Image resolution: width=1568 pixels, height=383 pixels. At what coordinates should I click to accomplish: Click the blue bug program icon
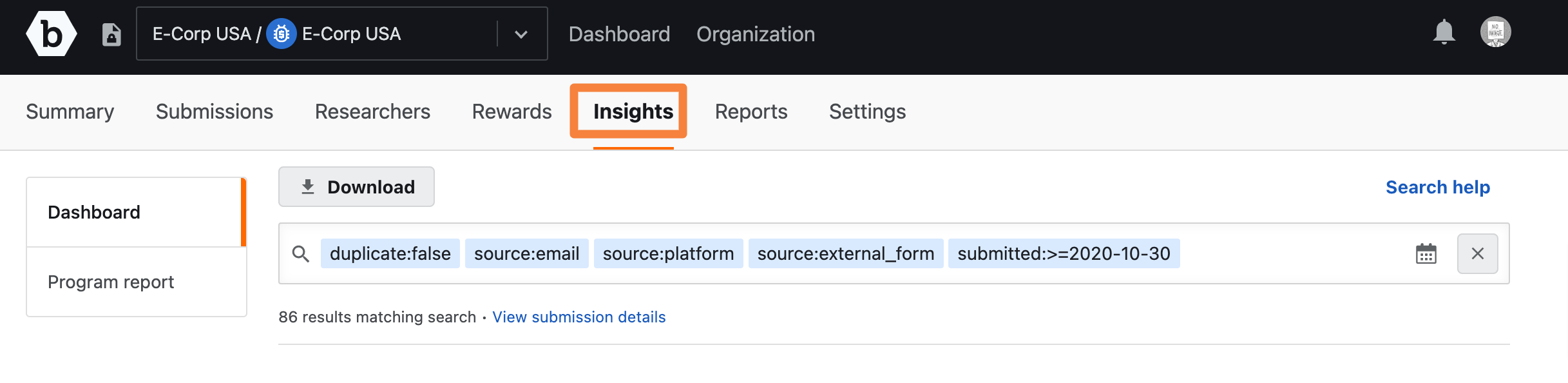tap(282, 34)
